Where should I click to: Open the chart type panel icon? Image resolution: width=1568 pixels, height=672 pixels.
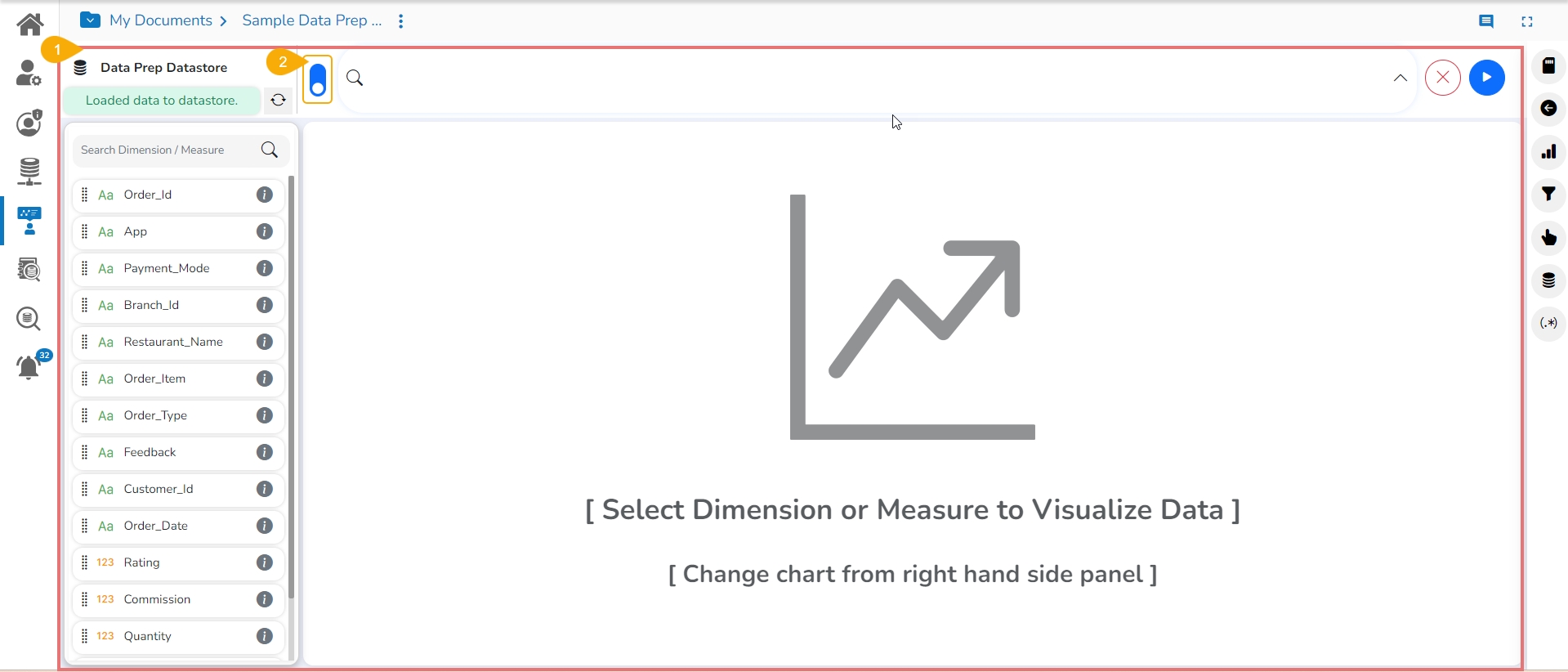click(1548, 152)
